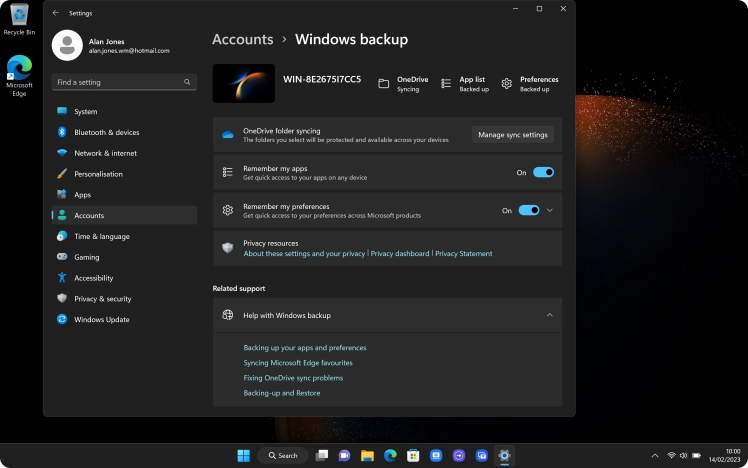Open Accessibility settings
This screenshot has width=748, height=468.
[x=124, y=278]
